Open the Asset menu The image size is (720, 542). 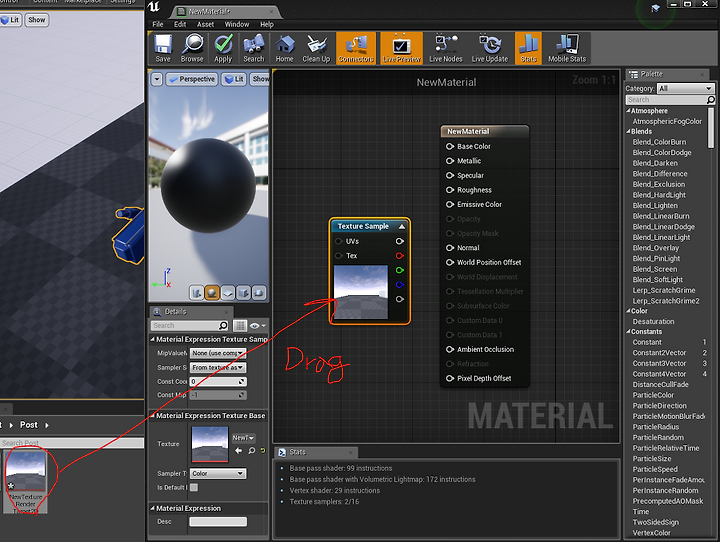pos(205,24)
